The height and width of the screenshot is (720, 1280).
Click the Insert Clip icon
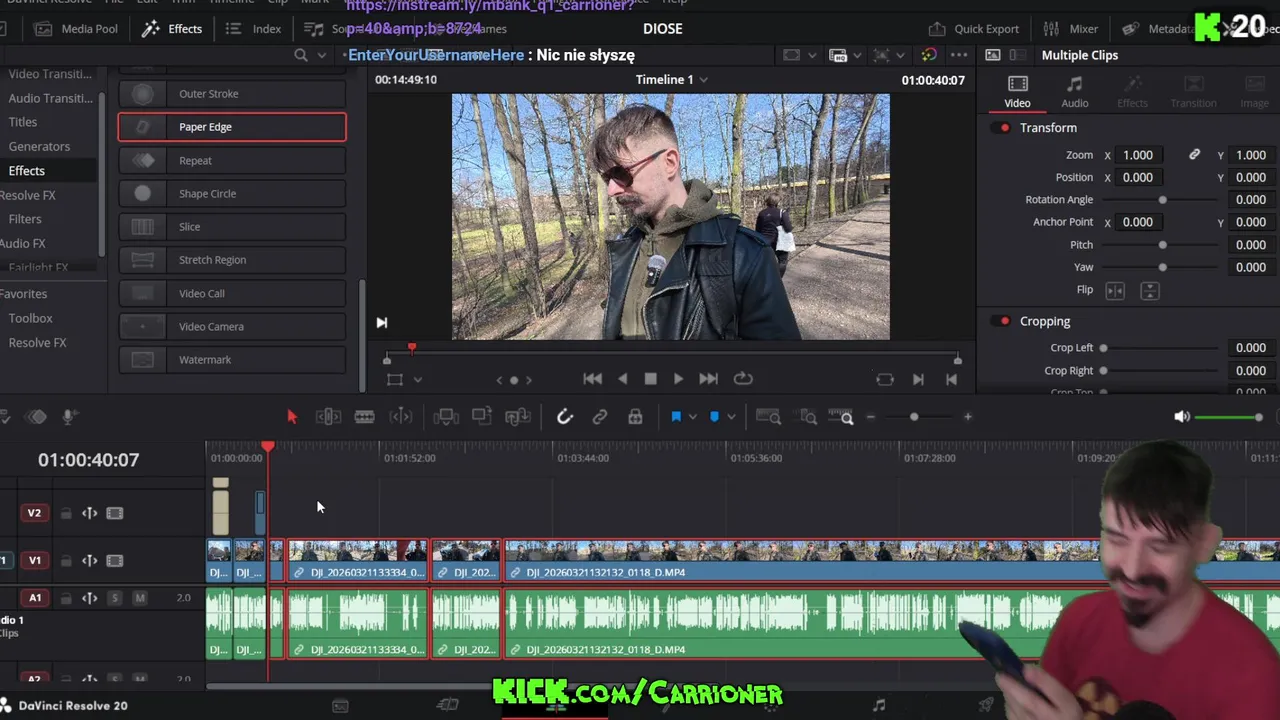pyautogui.click(x=446, y=417)
